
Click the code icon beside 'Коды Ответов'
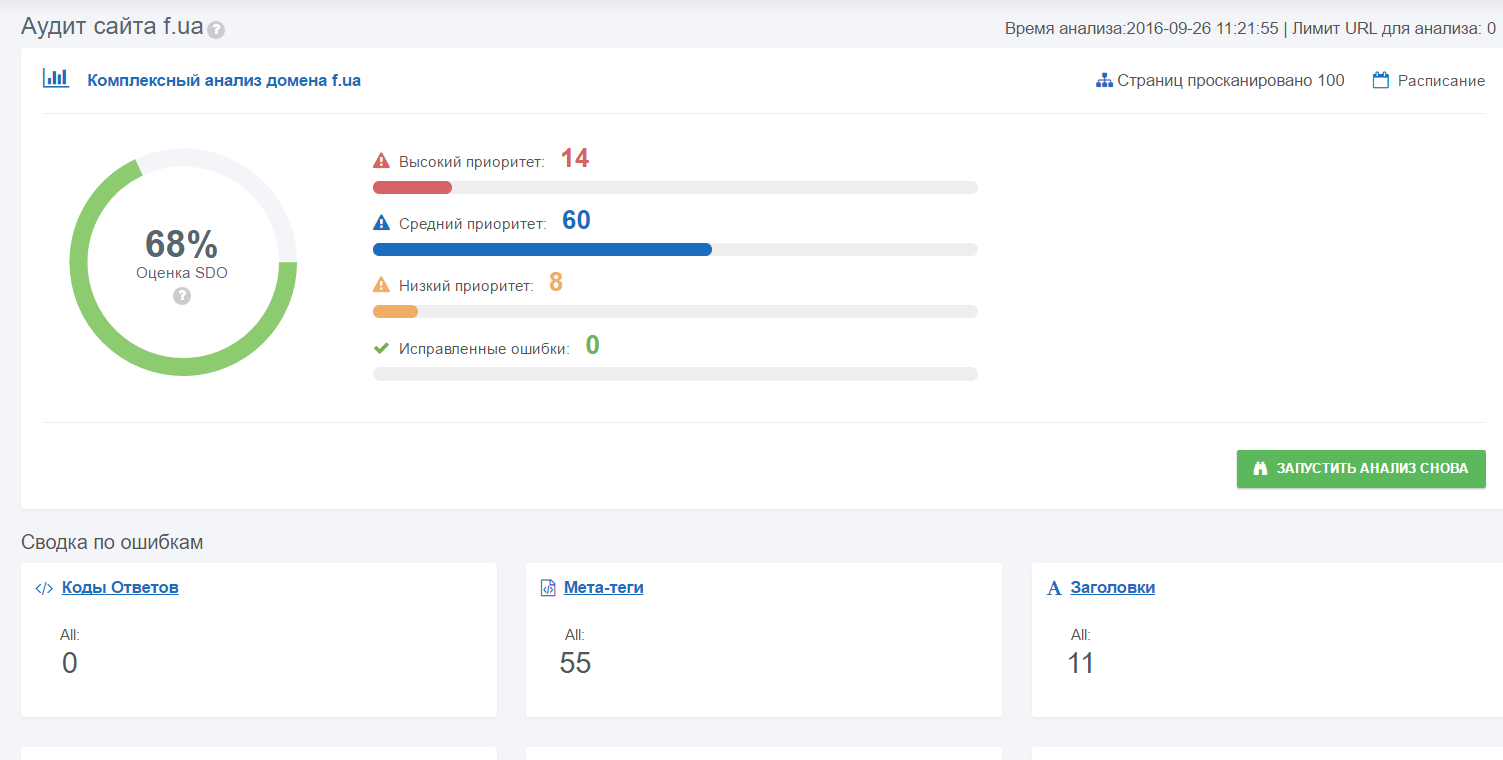[x=44, y=588]
